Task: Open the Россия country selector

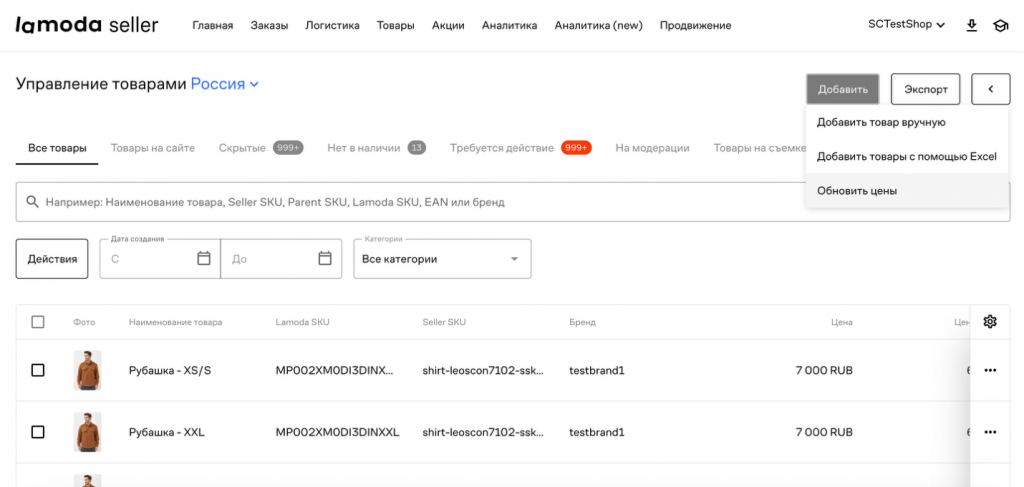Action: point(225,85)
